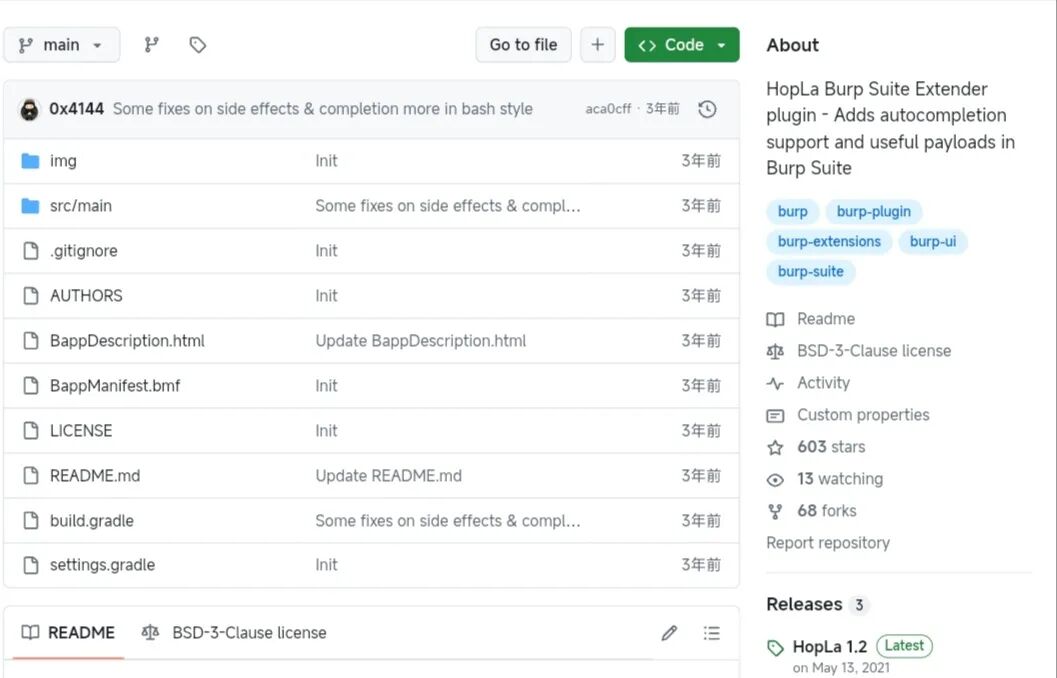The image size is (1057, 678).
Task: Open the AUTHORS file
Action: click(86, 296)
